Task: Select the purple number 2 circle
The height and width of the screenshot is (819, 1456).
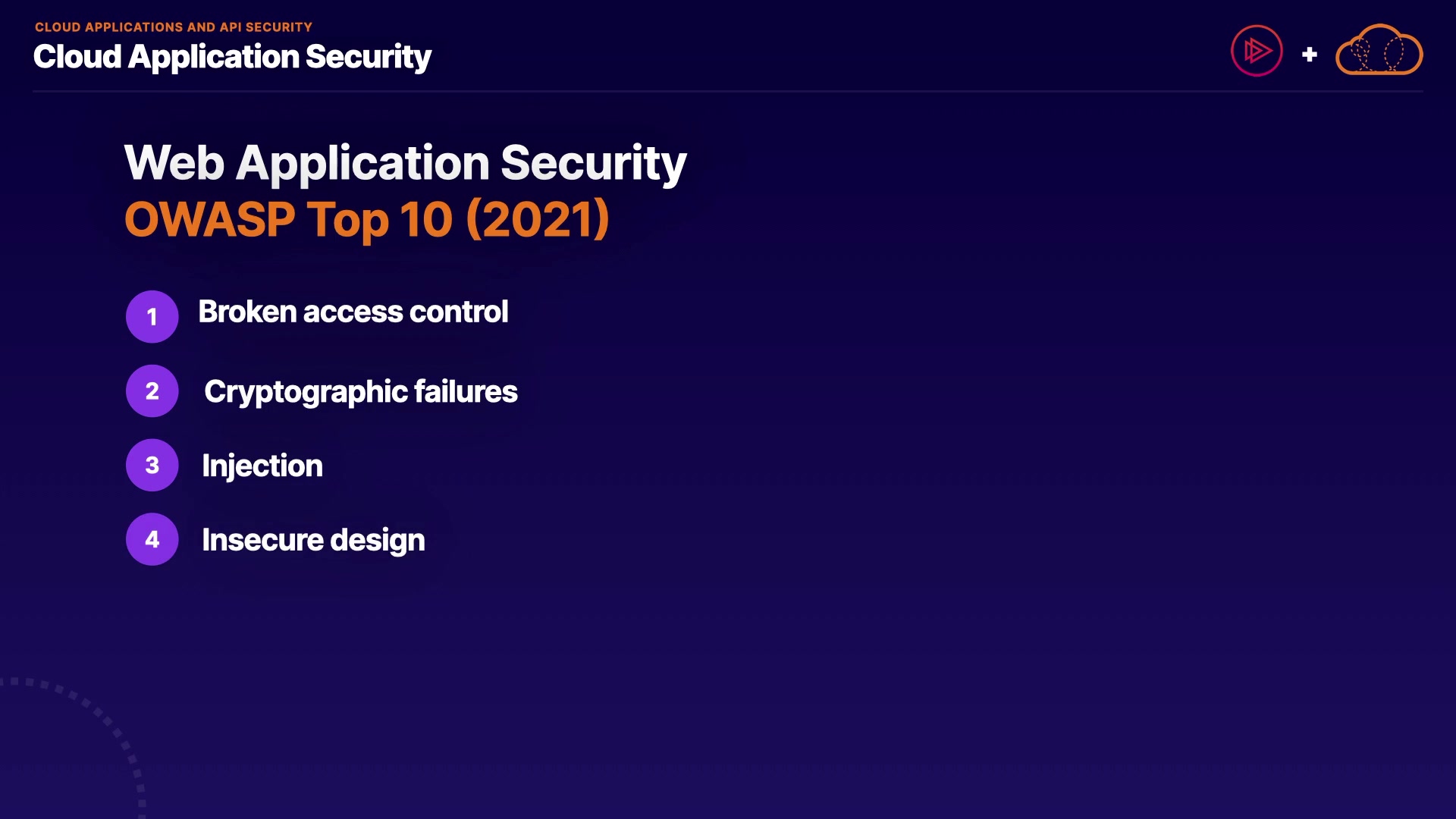Action: 152,391
